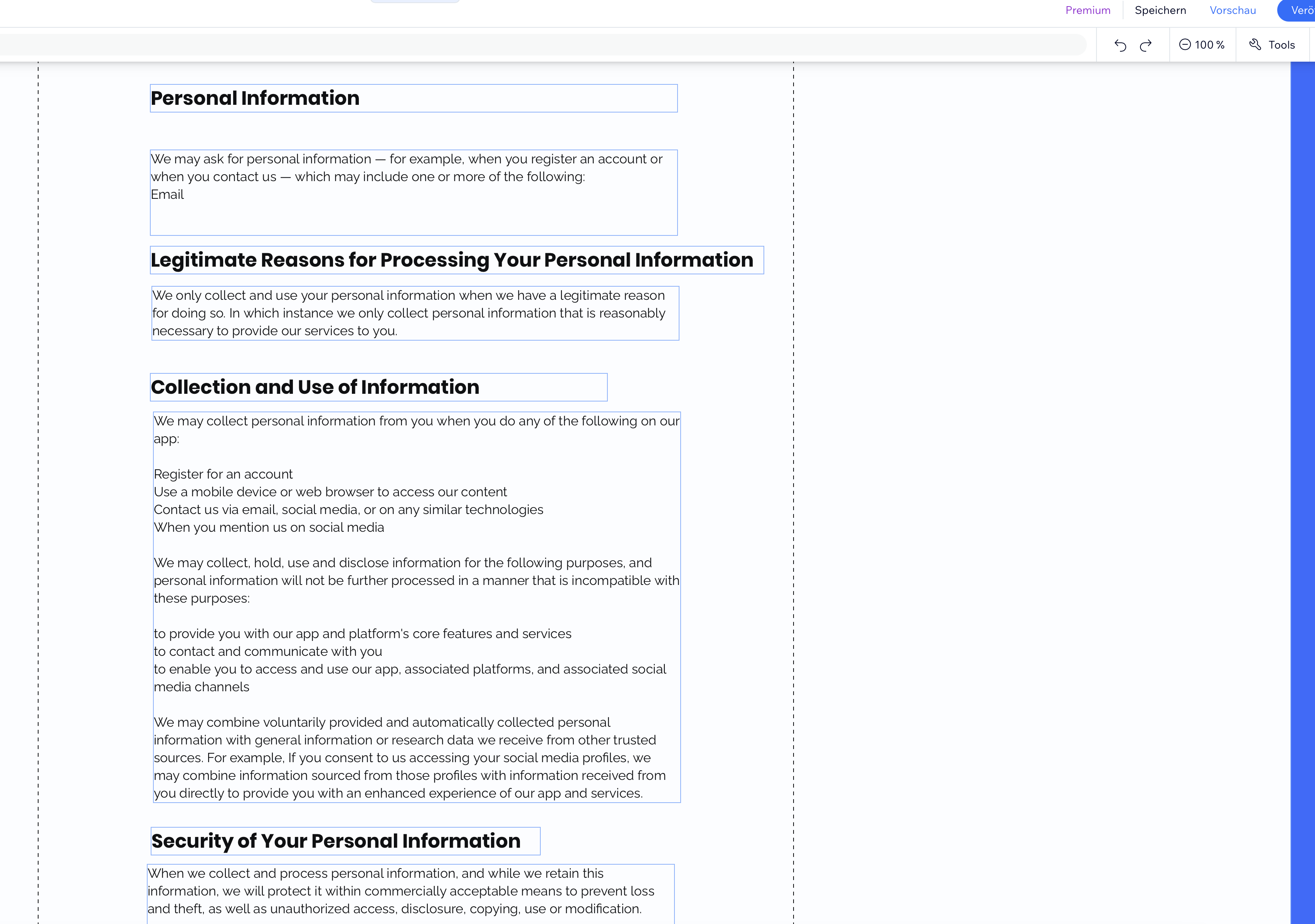The height and width of the screenshot is (924, 1315).
Task: Click the zoom out minus icon
Action: coord(1184,45)
